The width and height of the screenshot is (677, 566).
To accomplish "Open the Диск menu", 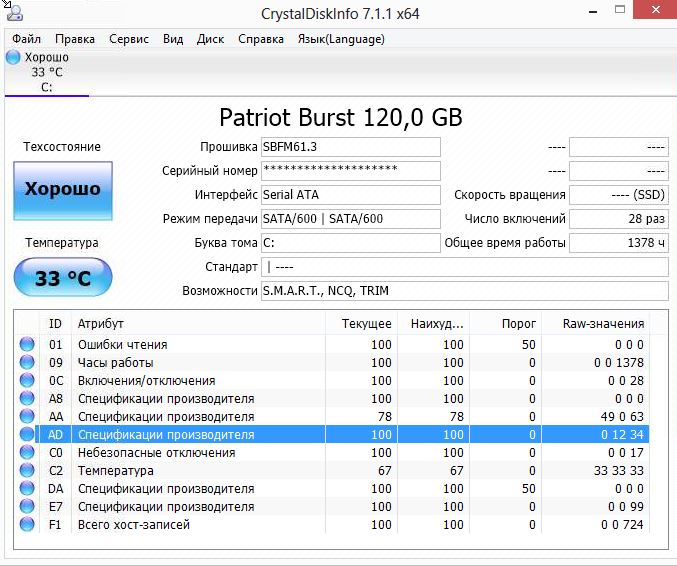I will point(210,39).
